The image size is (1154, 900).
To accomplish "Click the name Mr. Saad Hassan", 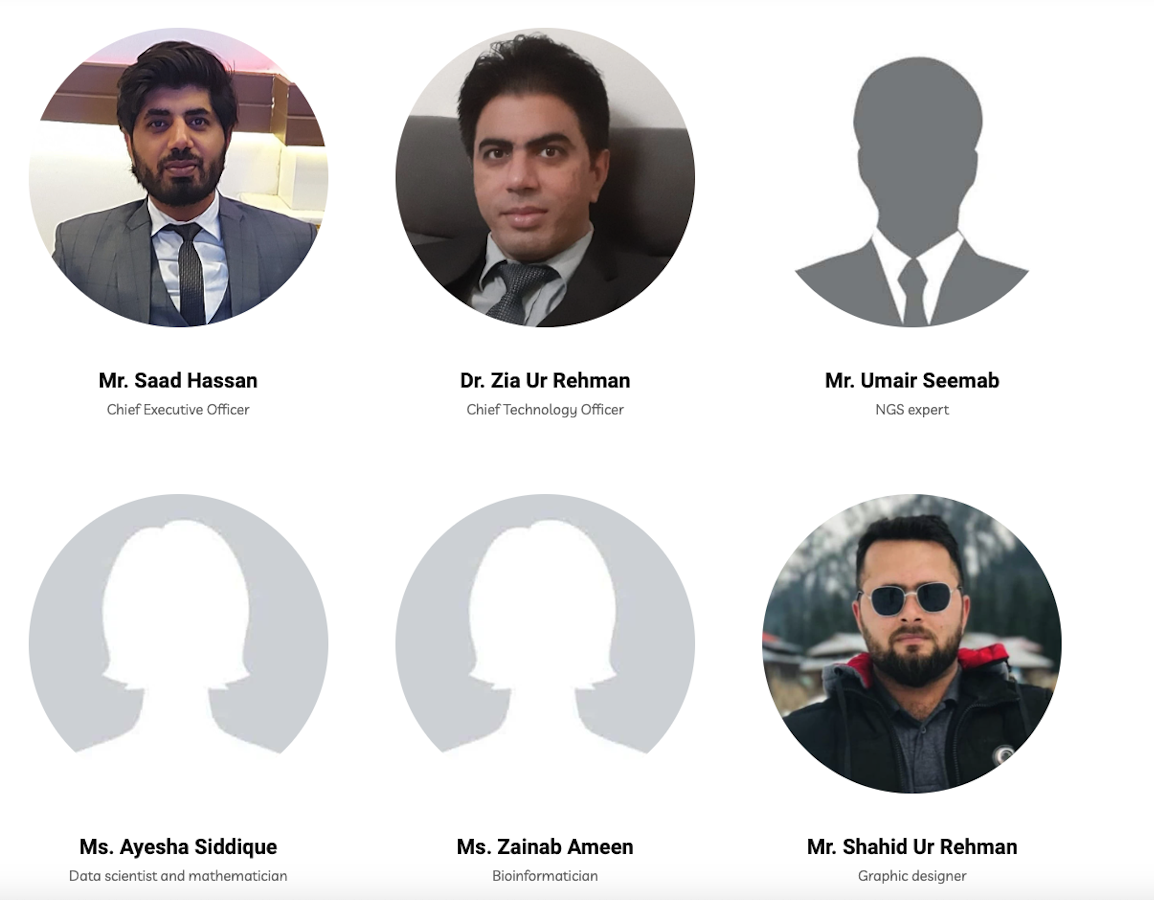I will [x=178, y=380].
